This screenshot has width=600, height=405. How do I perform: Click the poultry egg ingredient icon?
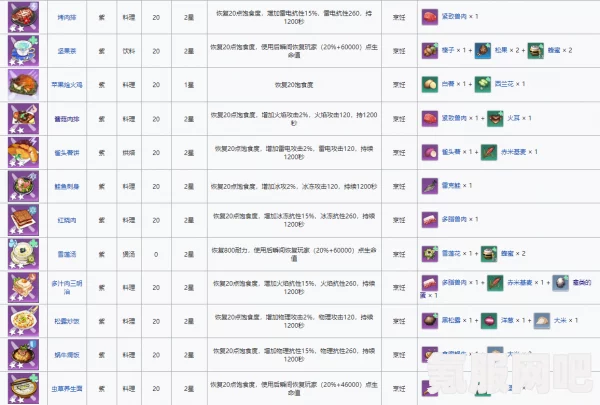pos(560,283)
